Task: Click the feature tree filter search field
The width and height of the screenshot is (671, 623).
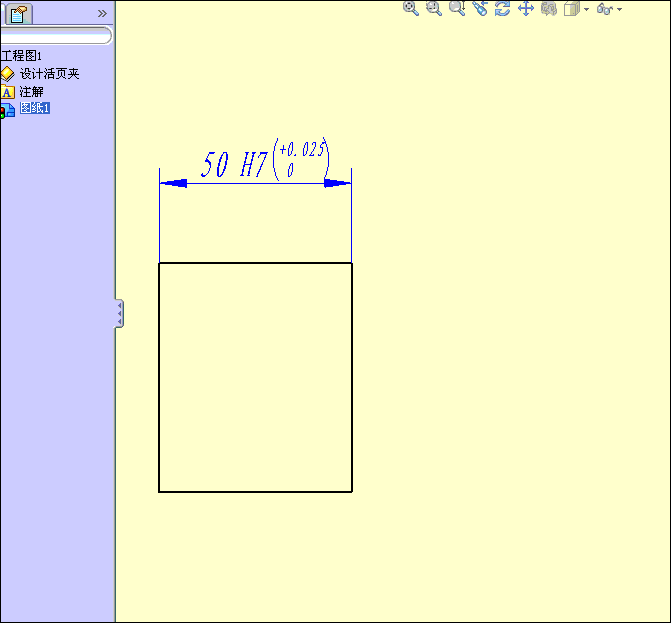Action: 56,36
